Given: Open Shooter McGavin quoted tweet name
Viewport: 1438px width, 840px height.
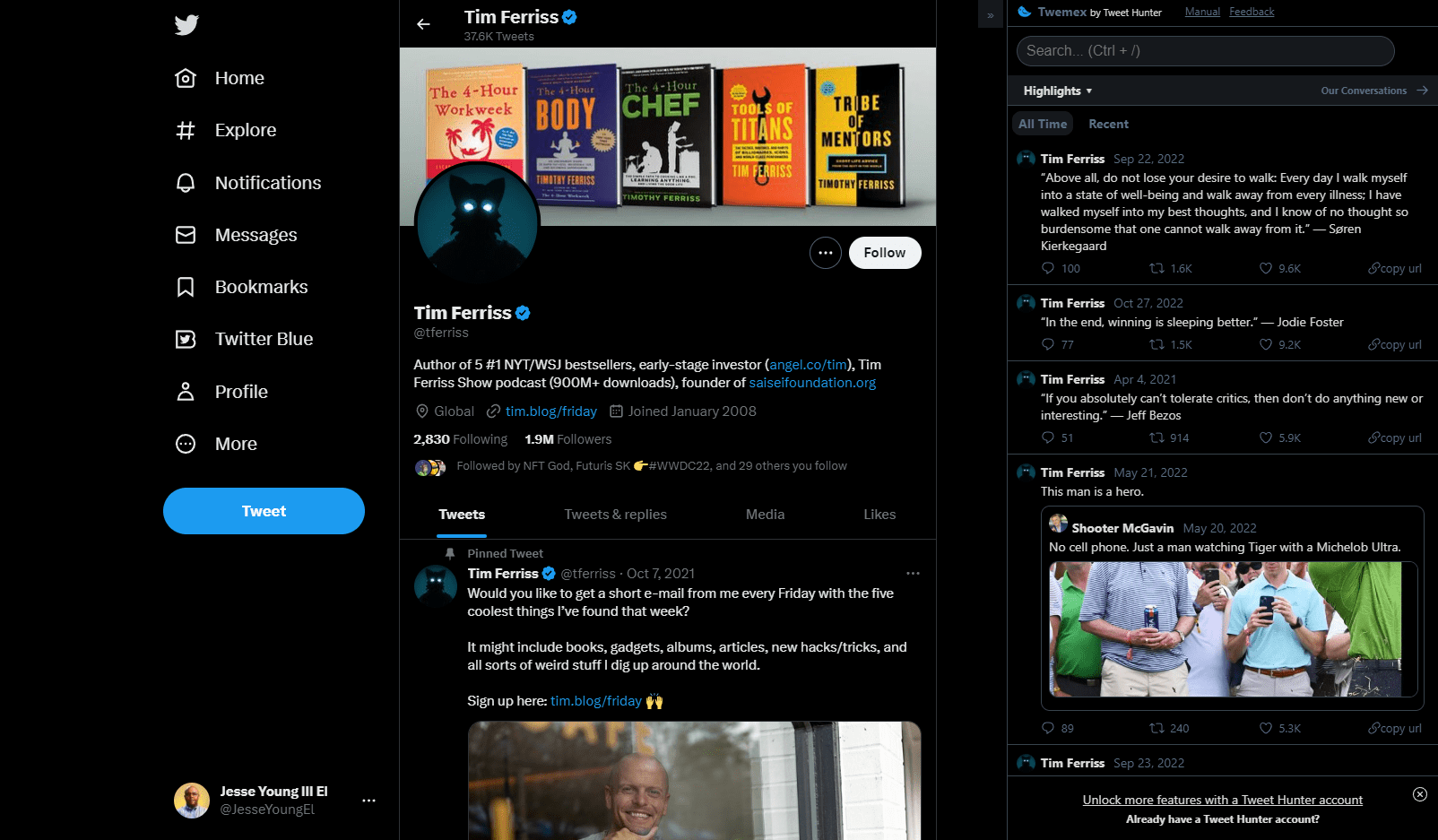Looking at the screenshot, I should pos(1122,528).
